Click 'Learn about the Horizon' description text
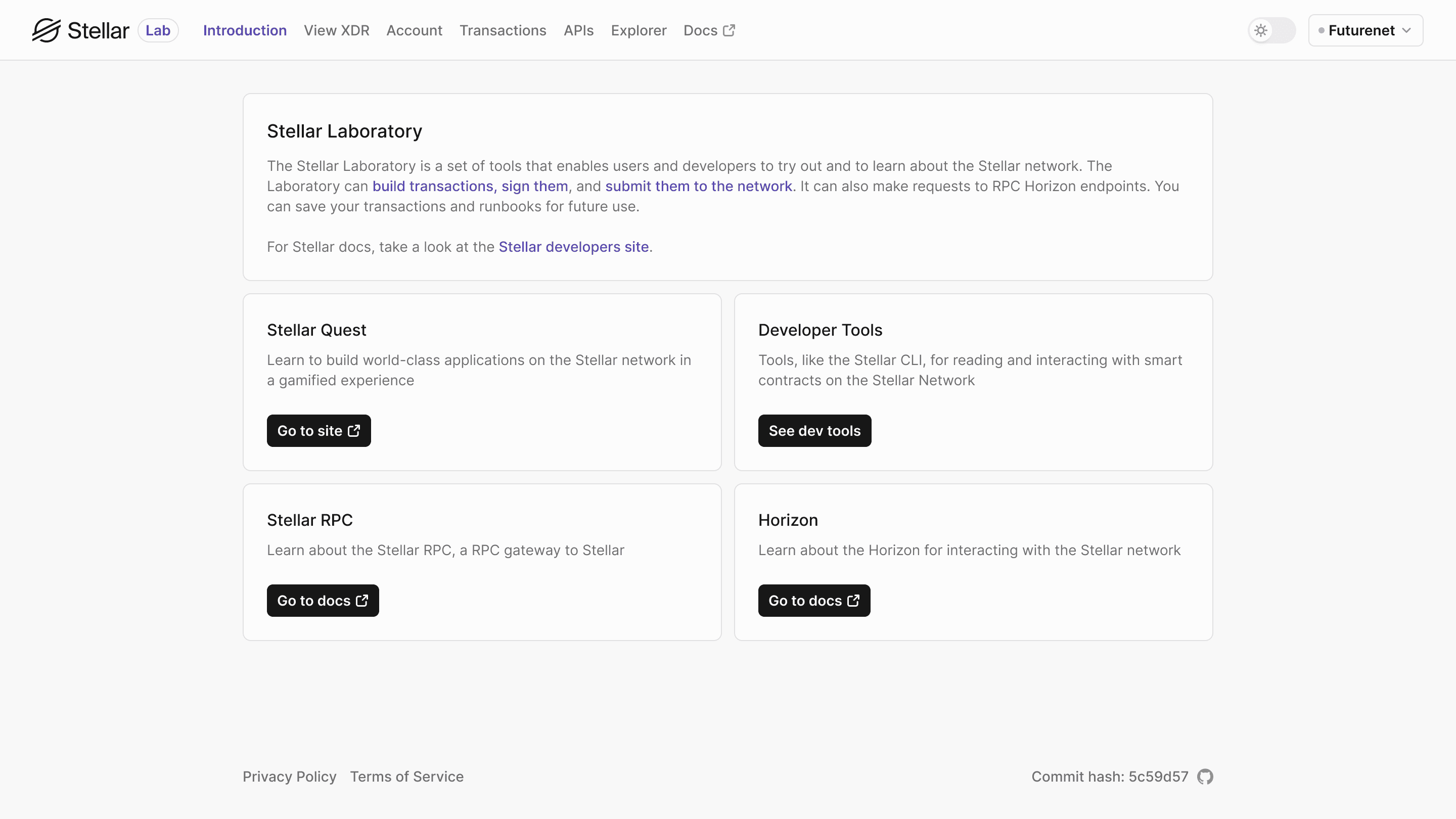The height and width of the screenshot is (819, 1456). tap(969, 551)
